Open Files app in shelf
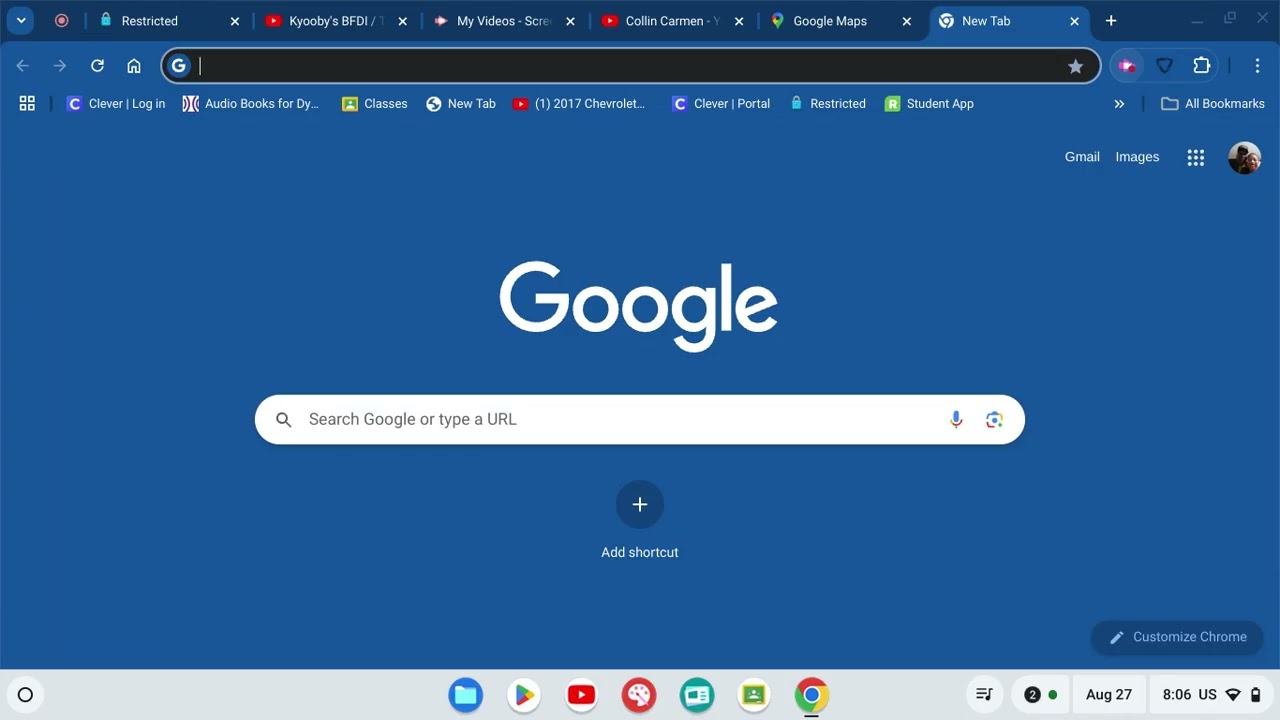The height and width of the screenshot is (720, 1280). click(466, 695)
